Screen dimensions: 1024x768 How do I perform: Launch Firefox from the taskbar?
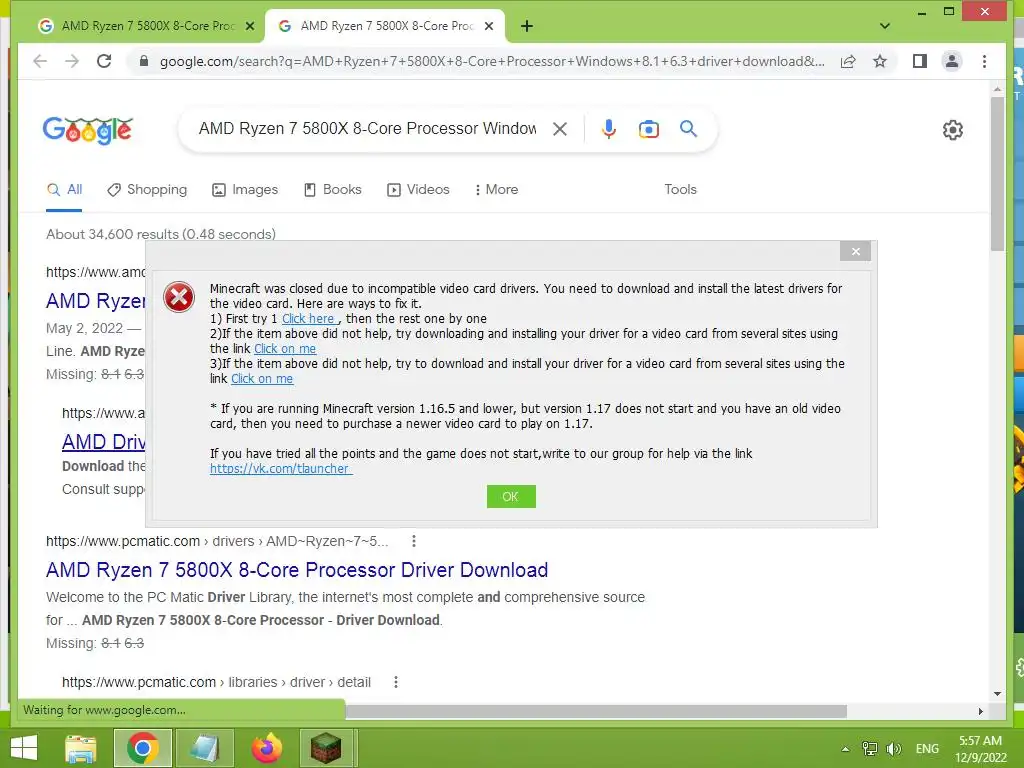click(266, 748)
